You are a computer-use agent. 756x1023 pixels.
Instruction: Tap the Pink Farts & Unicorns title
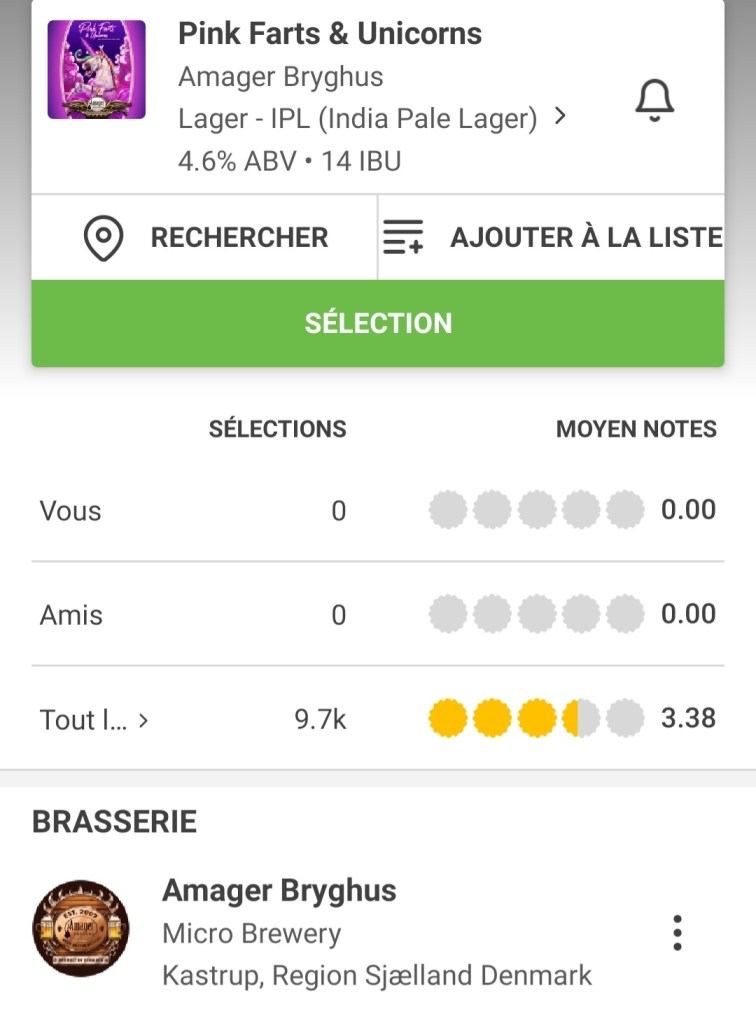point(329,34)
